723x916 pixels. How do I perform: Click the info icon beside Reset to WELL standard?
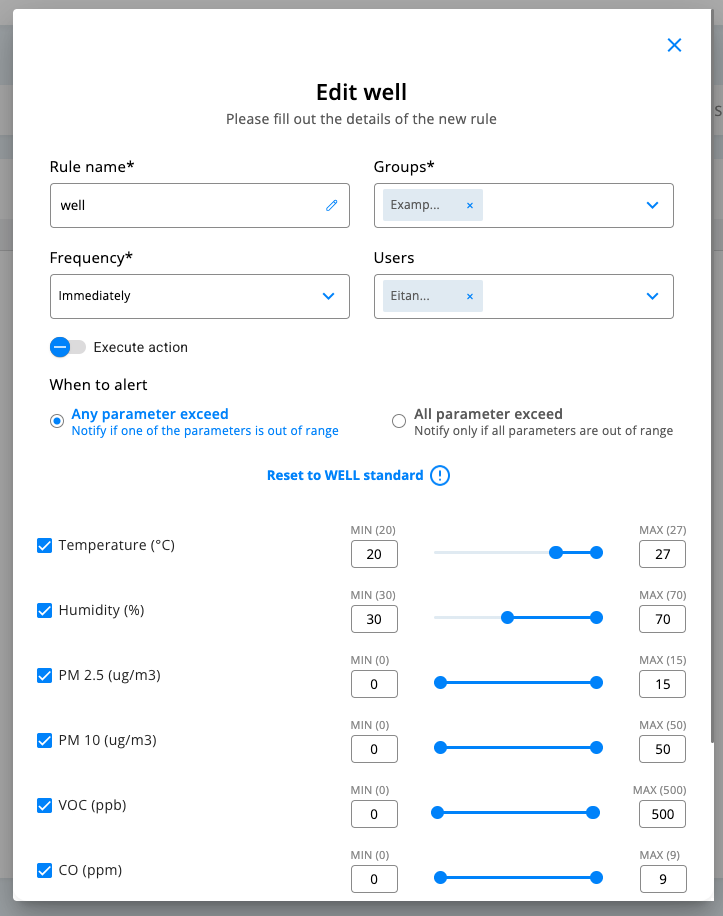(440, 475)
